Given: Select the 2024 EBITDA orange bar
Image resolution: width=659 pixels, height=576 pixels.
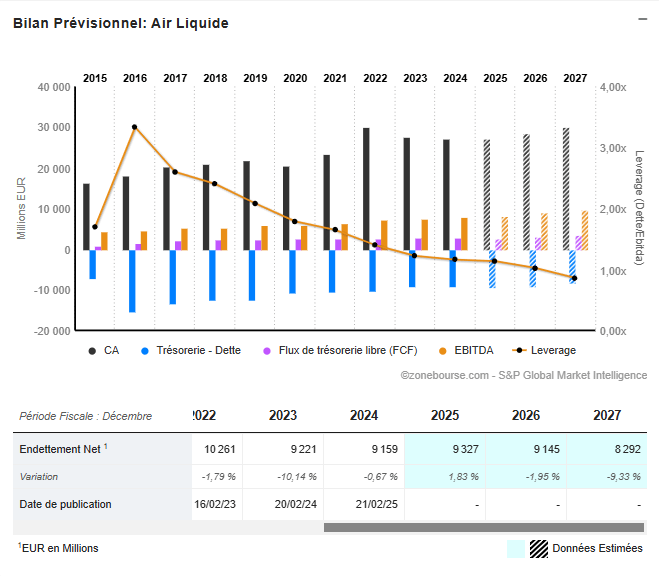Looking at the screenshot, I should pyautogui.click(x=464, y=234).
